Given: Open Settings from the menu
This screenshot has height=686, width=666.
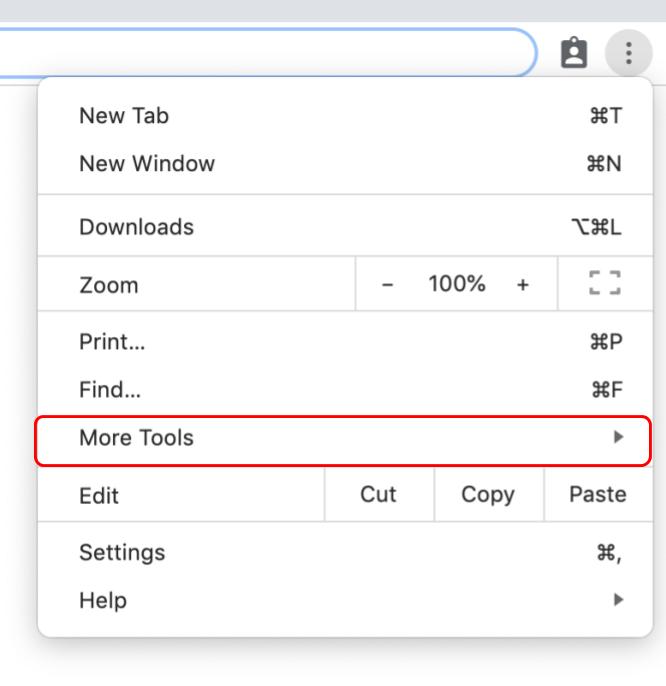Looking at the screenshot, I should pyautogui.click(x=345, y=552).
